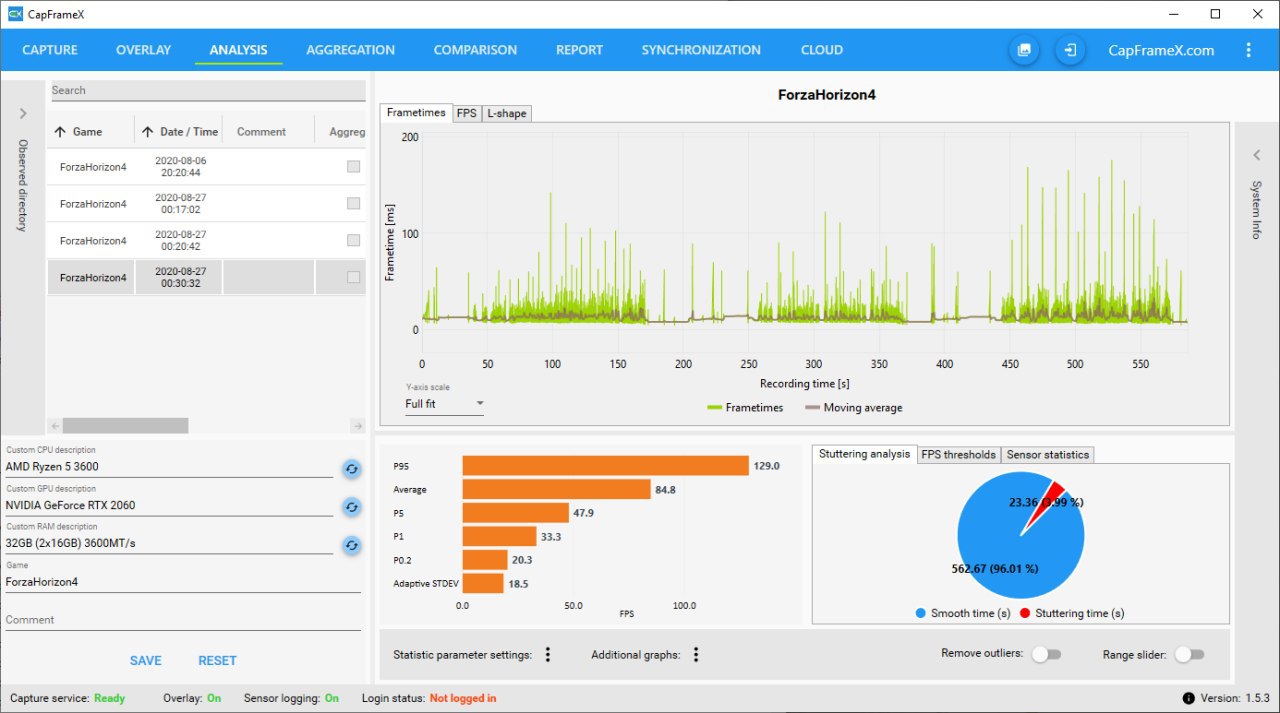This screenshot has width=1280, height=713.
Task: Switch to the SYNCHRONIZATION tab
Action: [x=701, y=50]
